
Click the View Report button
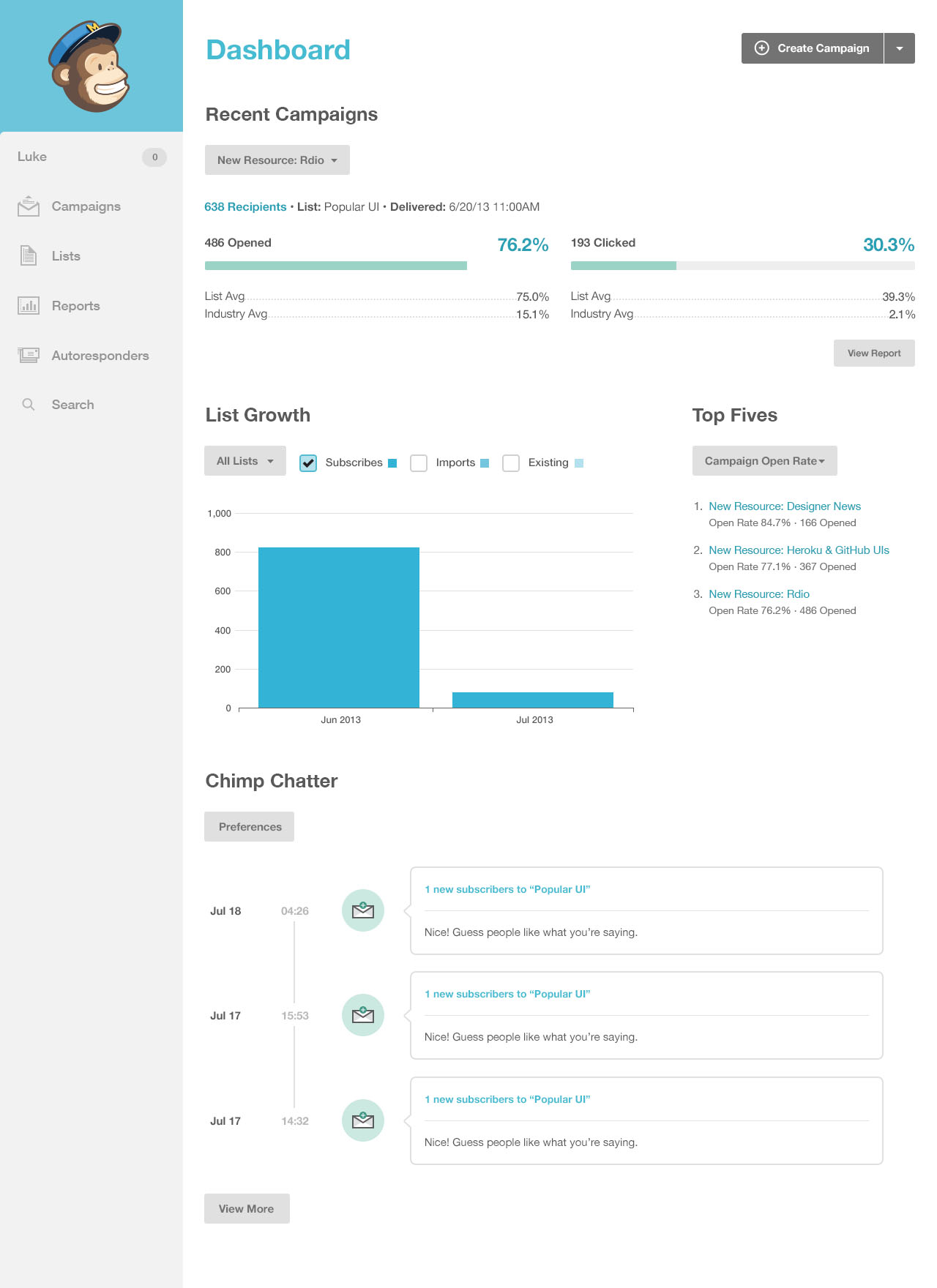click(x=874, y=353)
